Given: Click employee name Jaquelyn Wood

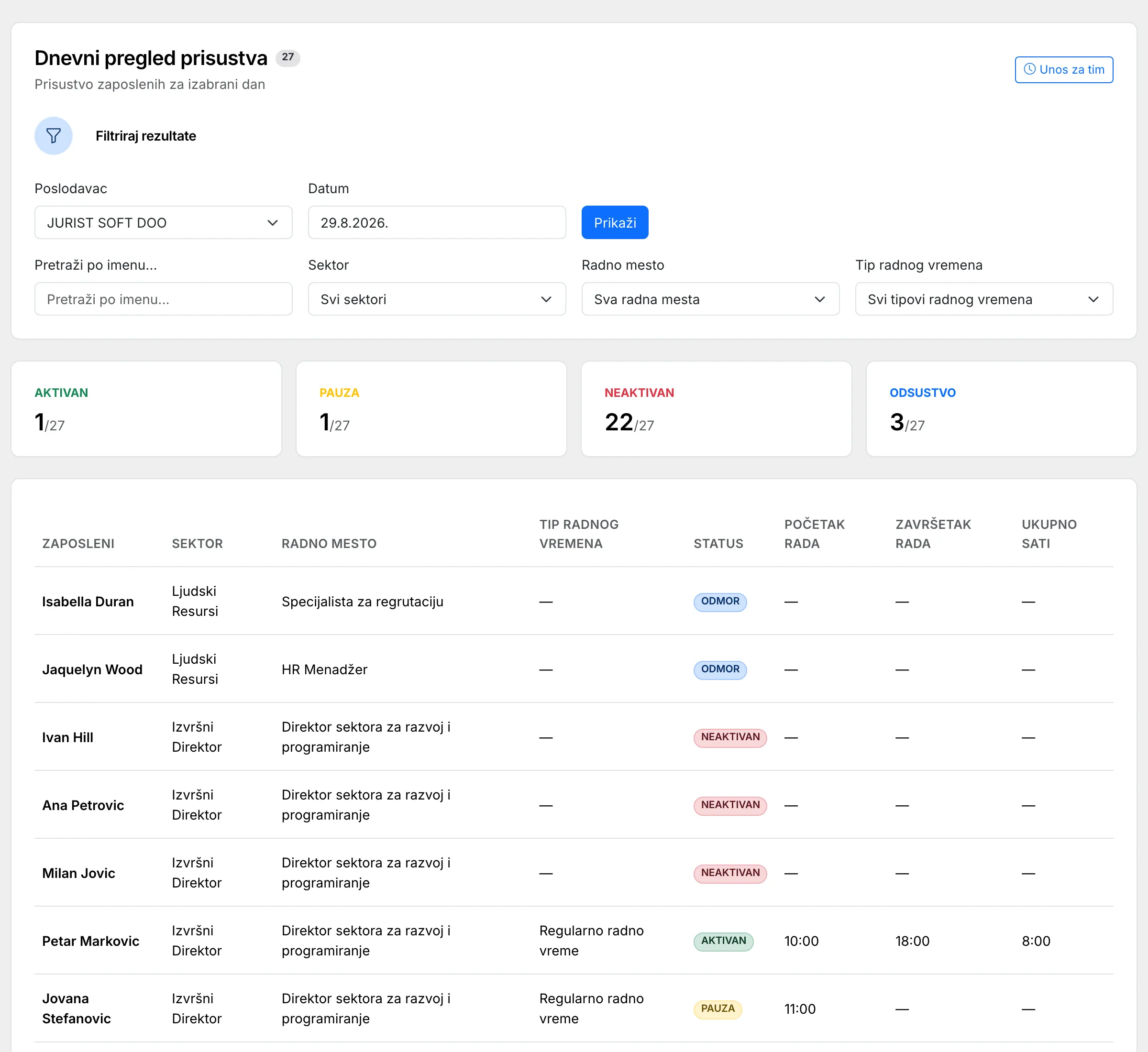Looking at the screenshot, I should pos(92,669).
